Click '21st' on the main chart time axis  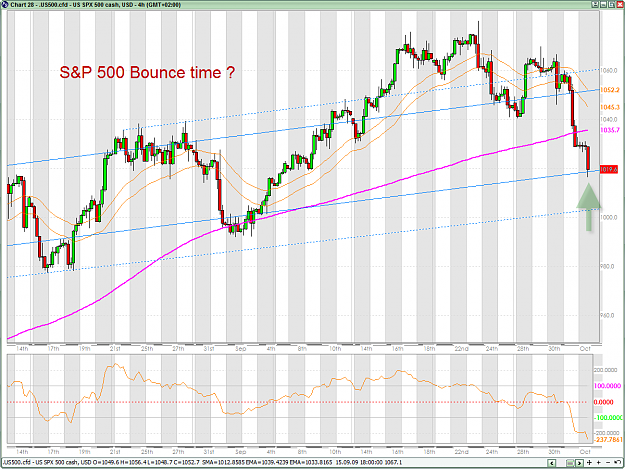[x=115, y=349]
